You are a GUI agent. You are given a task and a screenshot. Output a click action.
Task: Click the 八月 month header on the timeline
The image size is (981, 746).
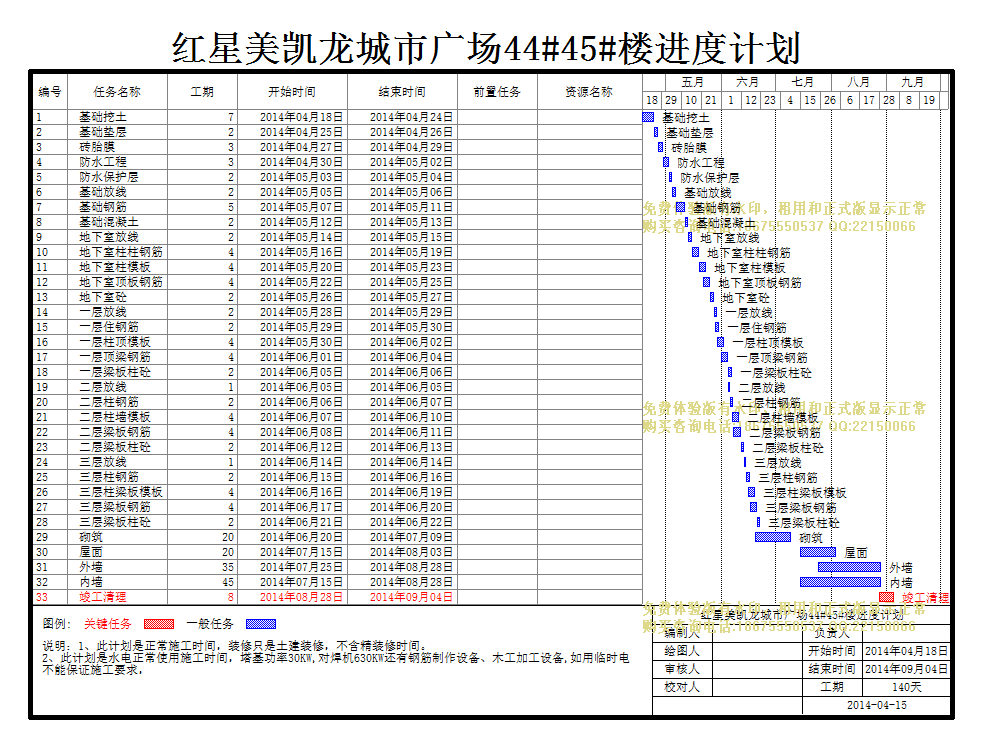(858, 82)
